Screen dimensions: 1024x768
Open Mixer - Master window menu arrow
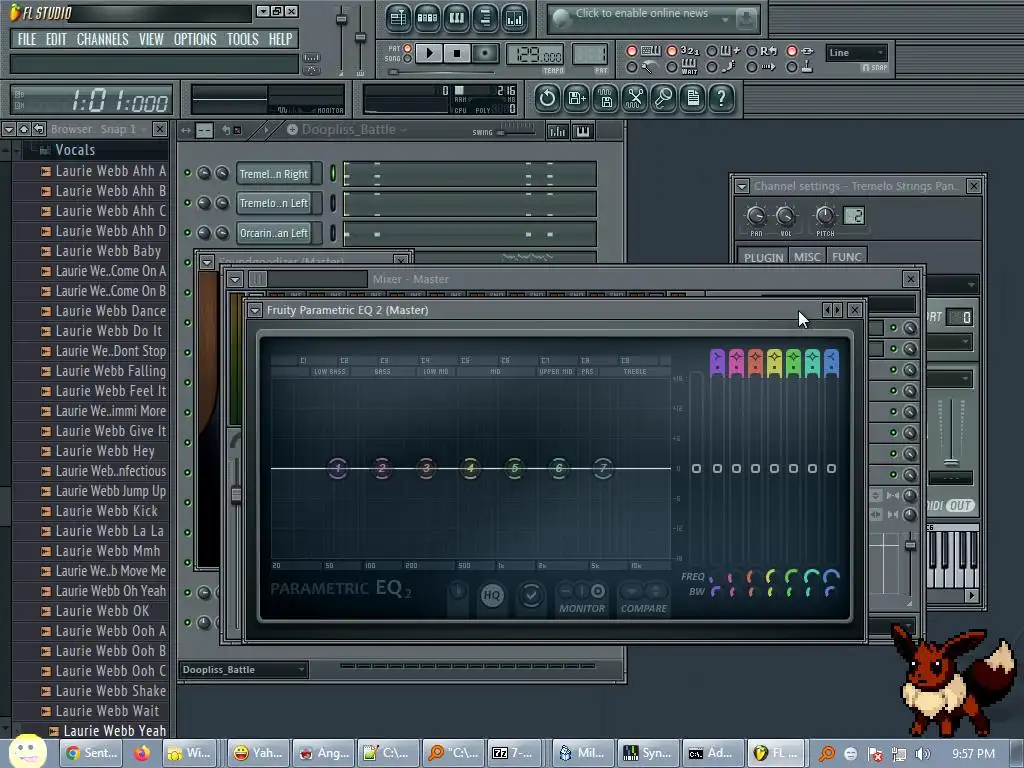[235, 280]
